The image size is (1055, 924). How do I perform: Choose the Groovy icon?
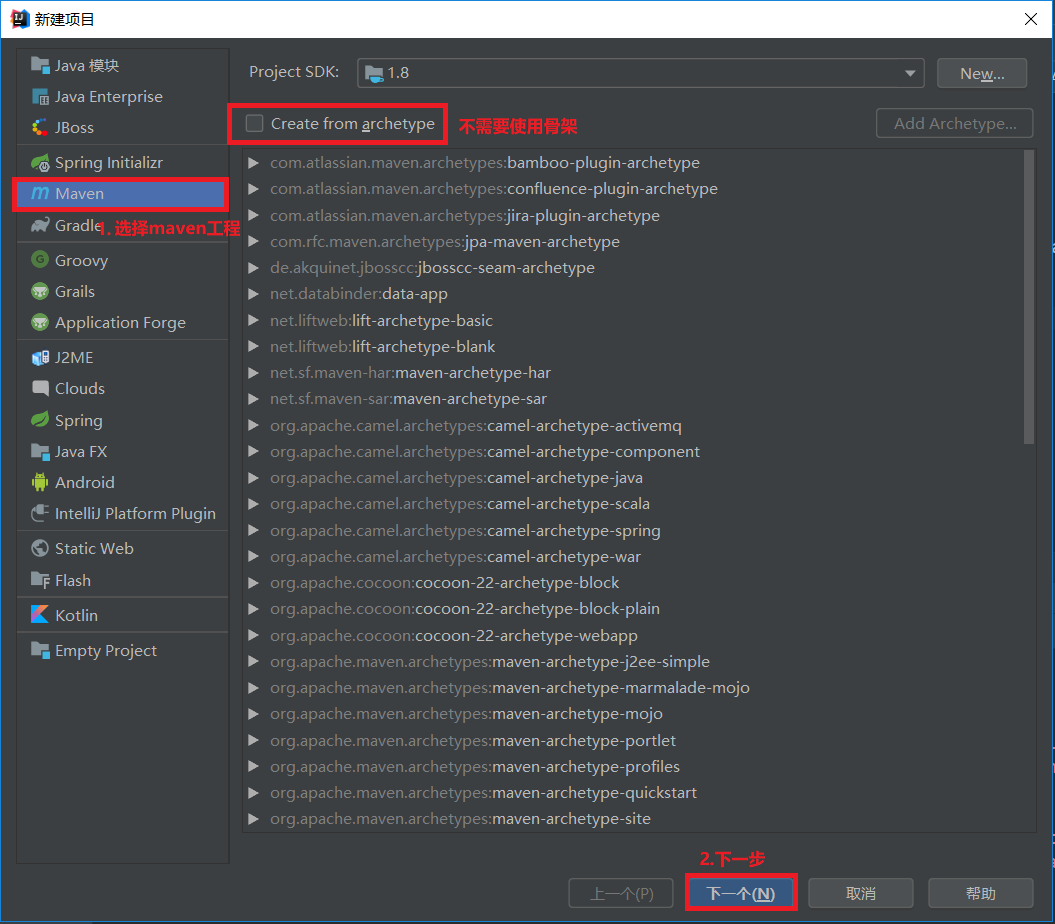40,260
